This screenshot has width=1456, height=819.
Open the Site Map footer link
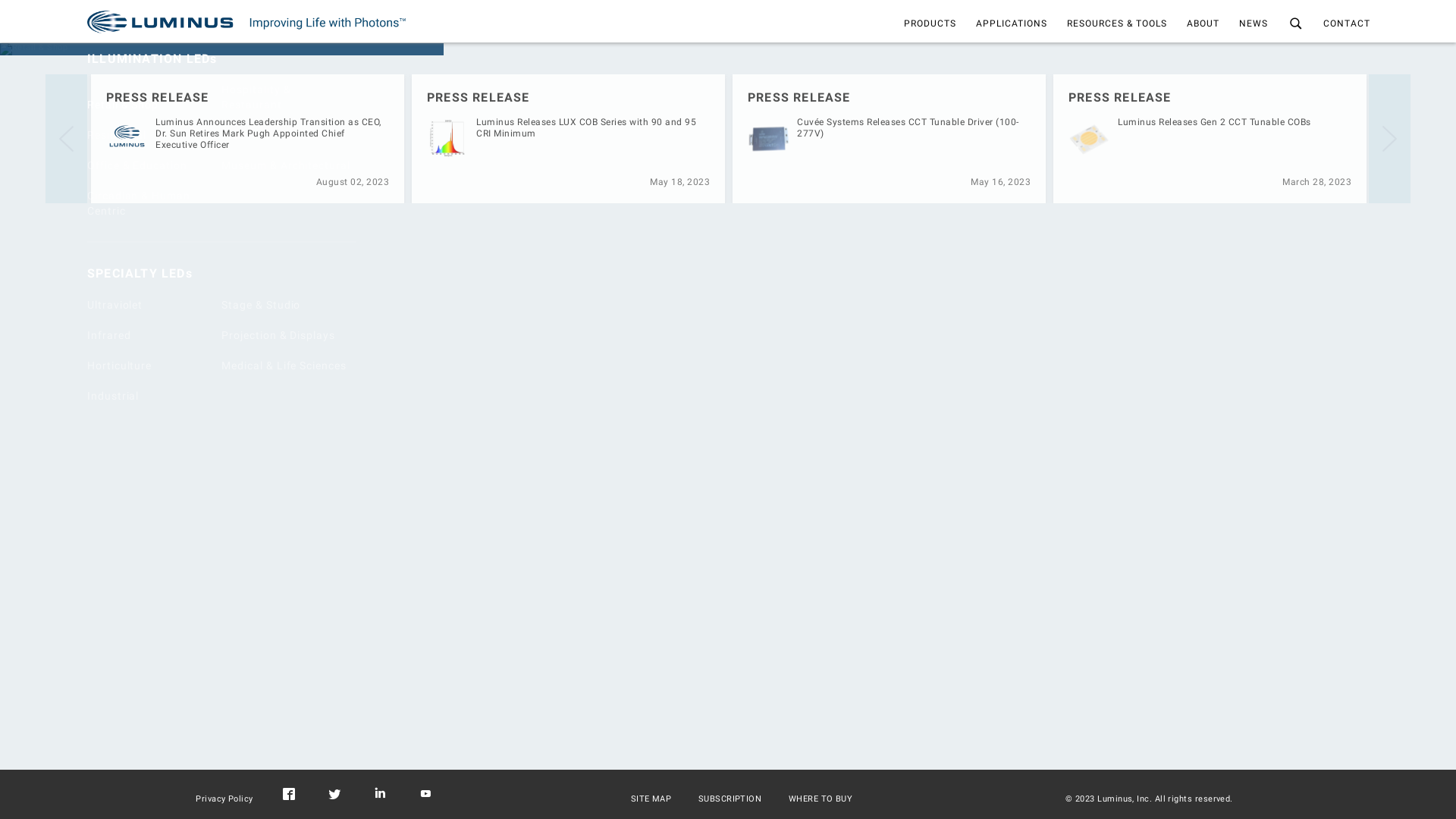[x=651, y=799]
